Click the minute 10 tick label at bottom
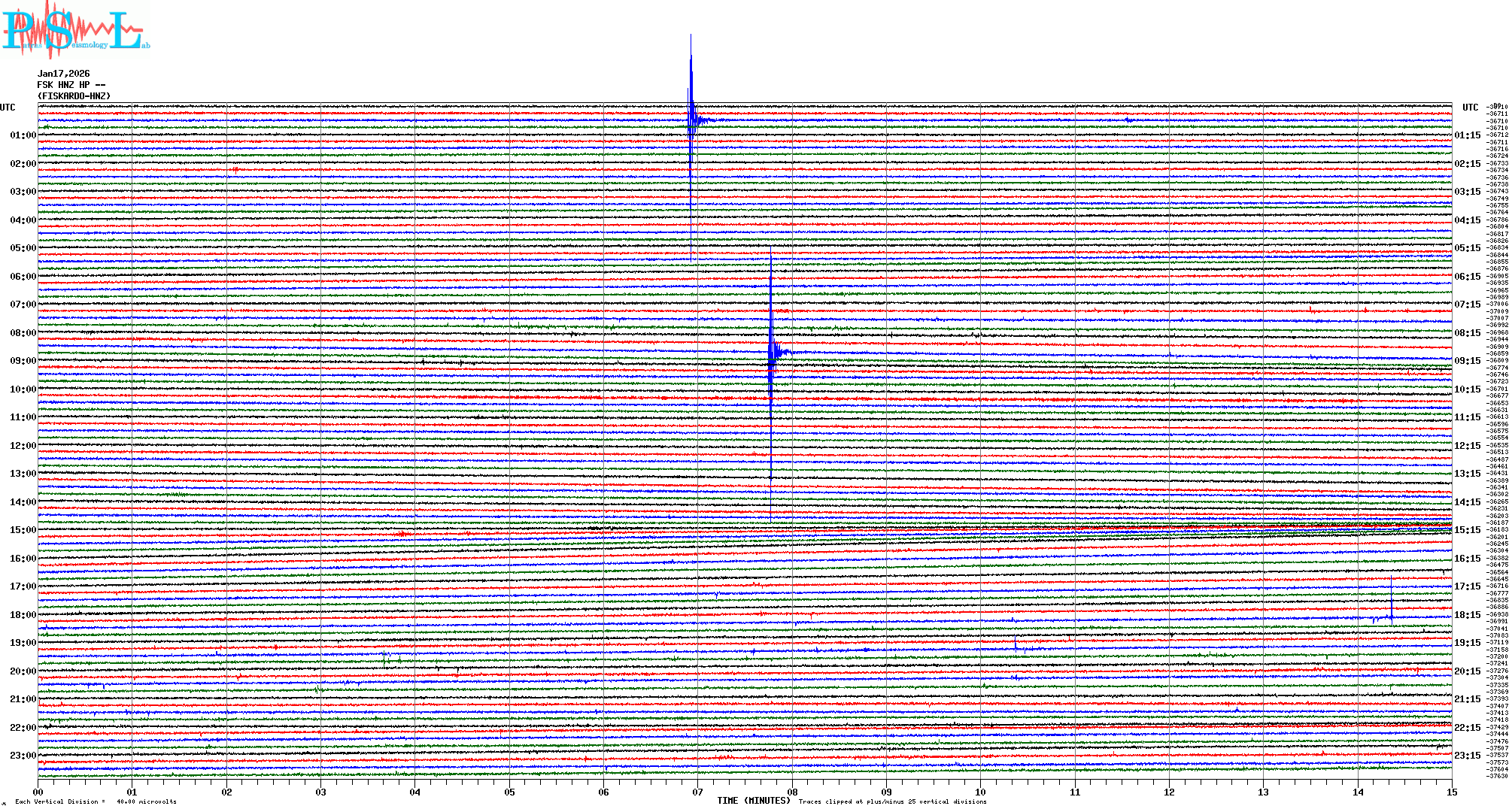Image resolution: width=1512 pixels, height=812 pixels. tap(980, 792)
